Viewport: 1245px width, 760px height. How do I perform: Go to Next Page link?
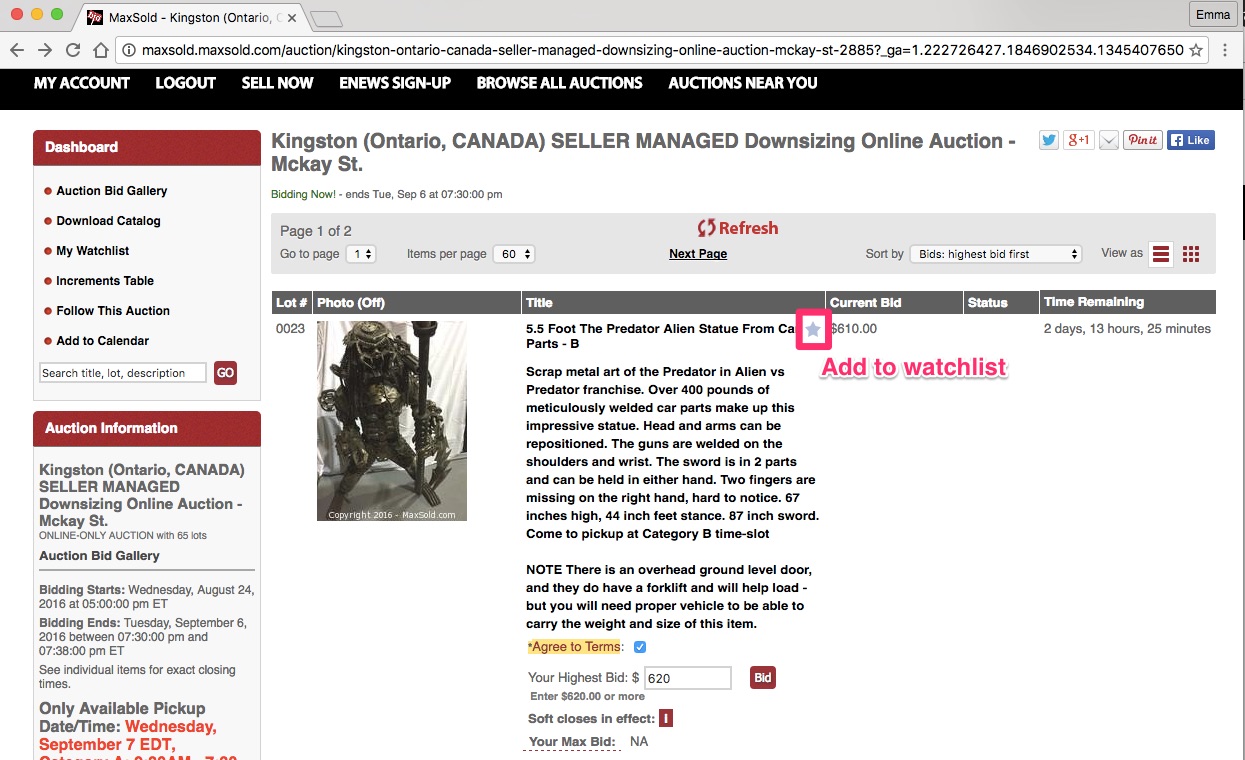698,254
